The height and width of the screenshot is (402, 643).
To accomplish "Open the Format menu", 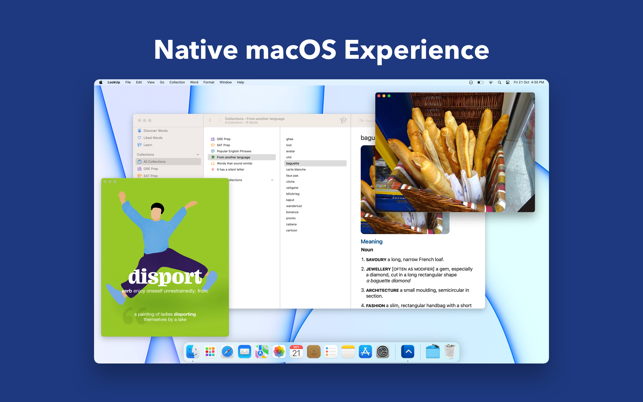I will pyautogui.click(x=209, y=82).
